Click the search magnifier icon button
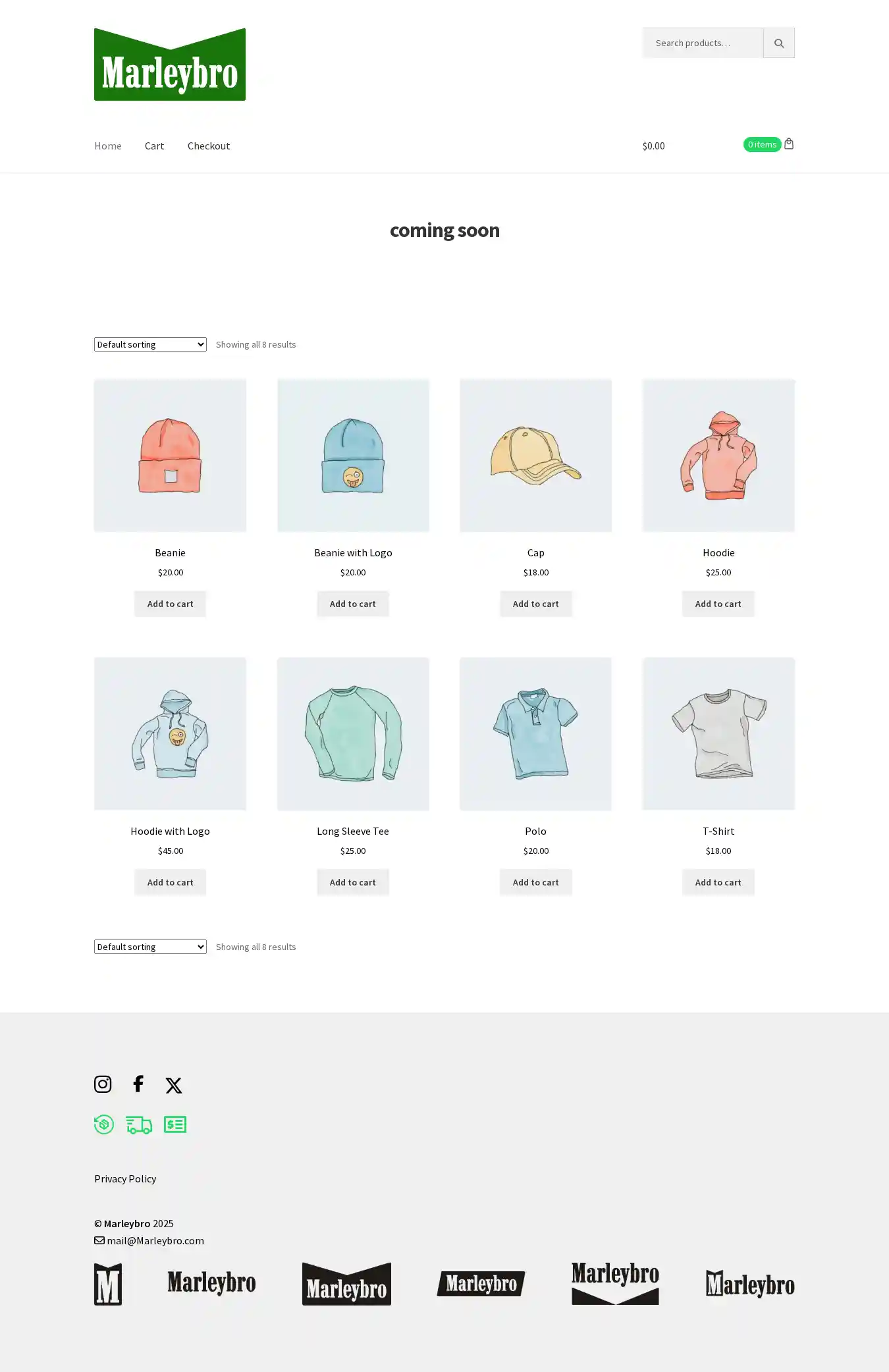889x1372 pixels. 778,43
